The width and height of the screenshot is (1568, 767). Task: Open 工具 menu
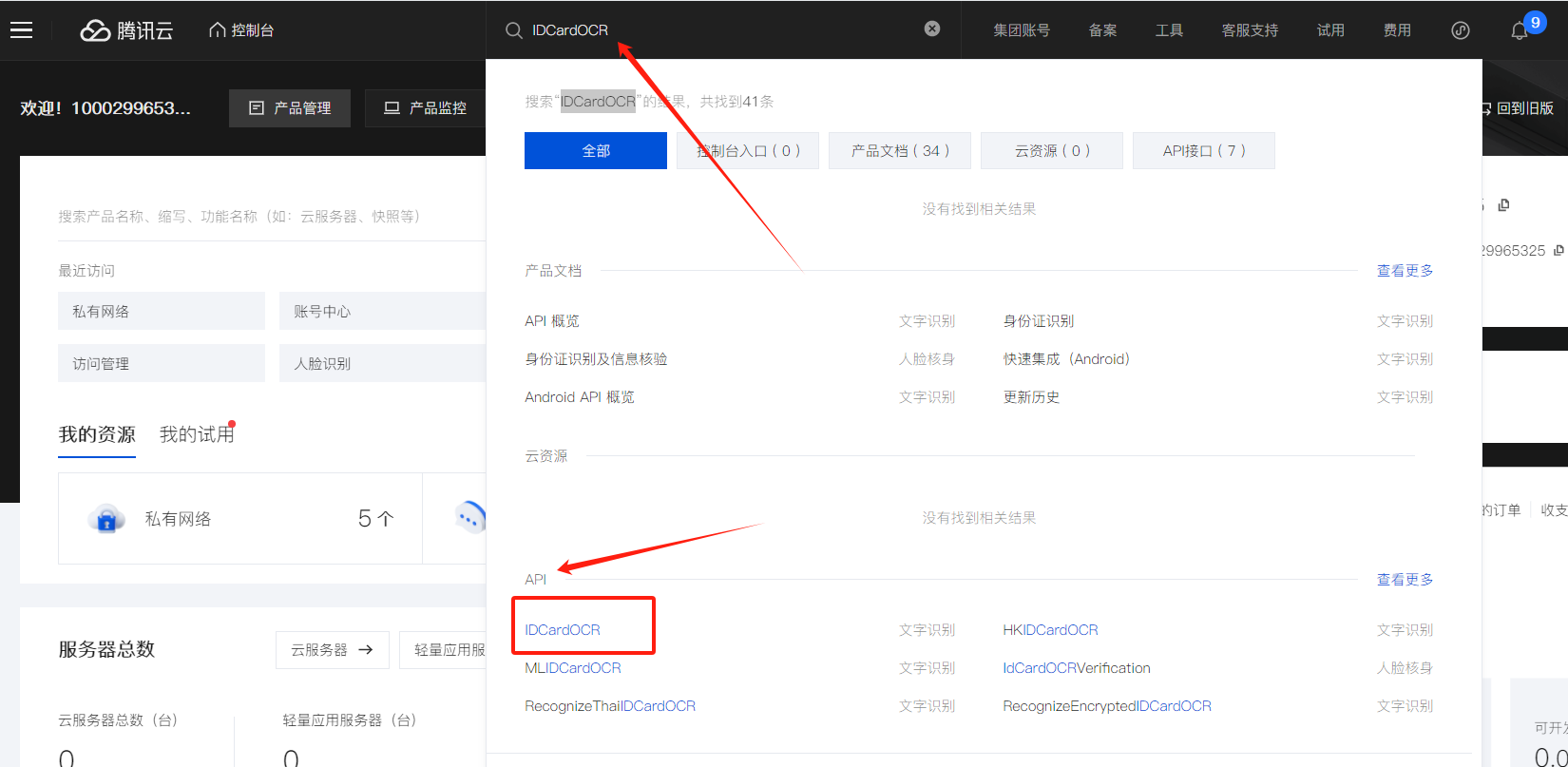(1169, 30)
